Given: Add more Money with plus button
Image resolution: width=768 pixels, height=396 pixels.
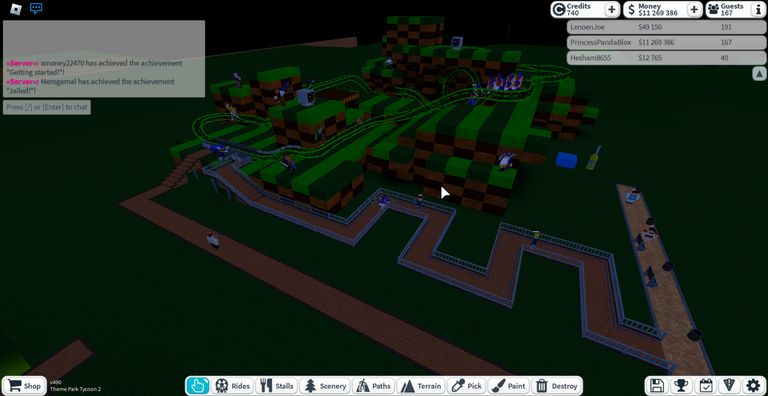Looking at the screenshot, I should (x=694, y=9).
